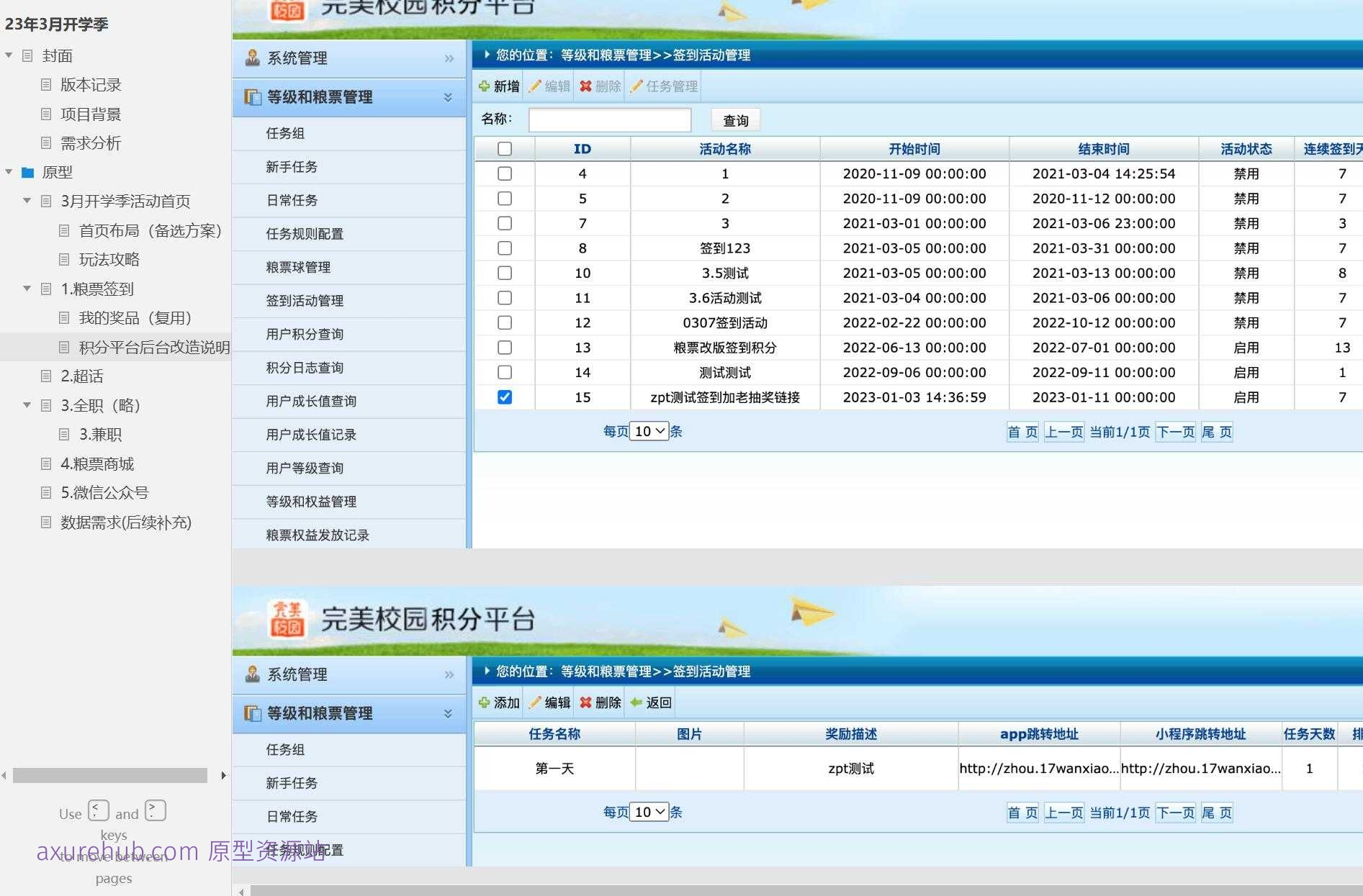Click inside the 名称 search input field

pyautogui.click(x=609, y=119)
